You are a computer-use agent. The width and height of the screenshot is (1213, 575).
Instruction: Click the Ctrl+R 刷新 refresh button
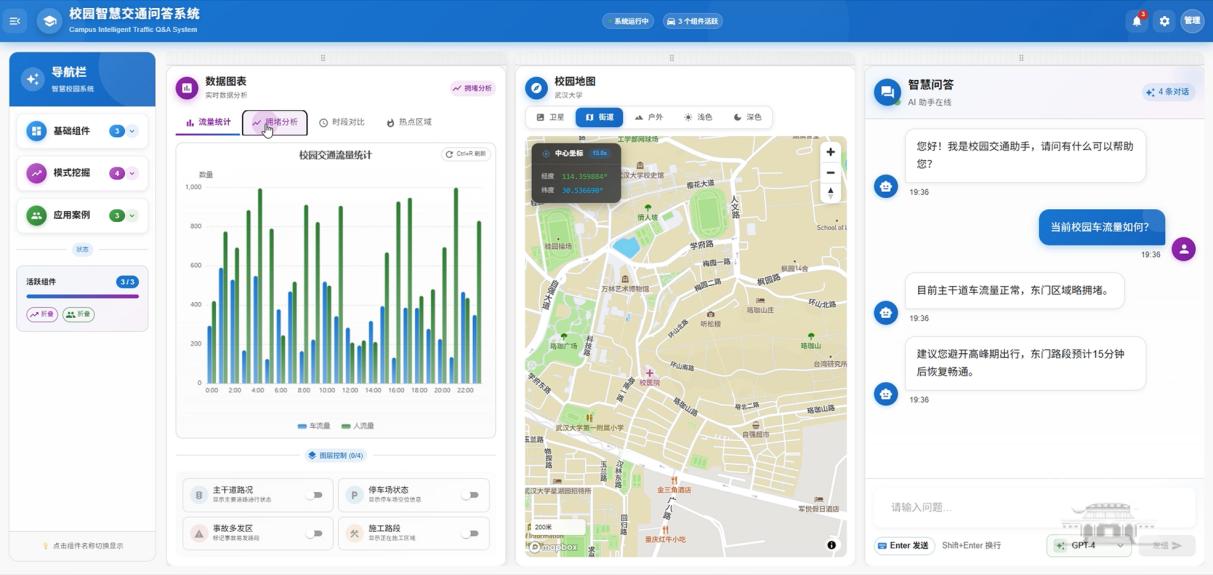(466, 154)
